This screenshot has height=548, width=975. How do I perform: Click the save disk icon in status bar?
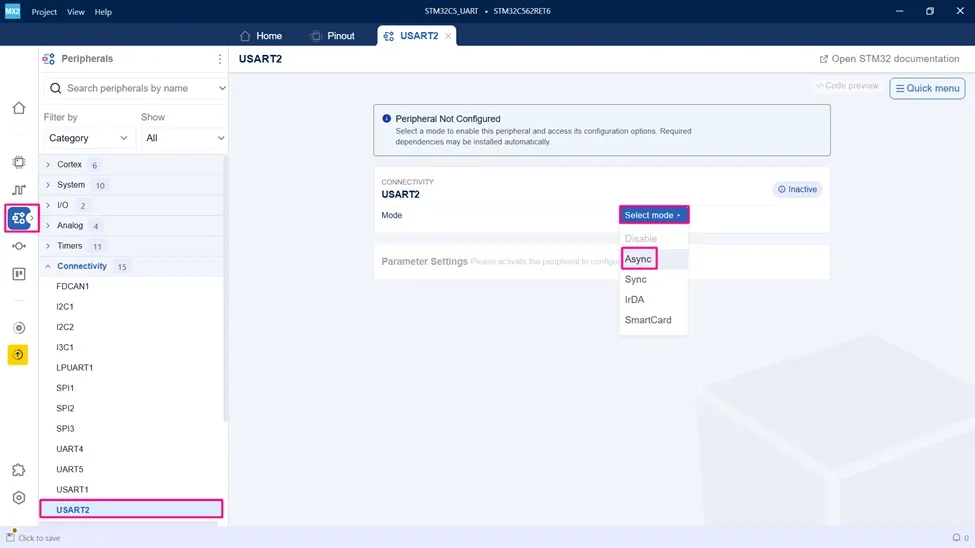(10, 537)
